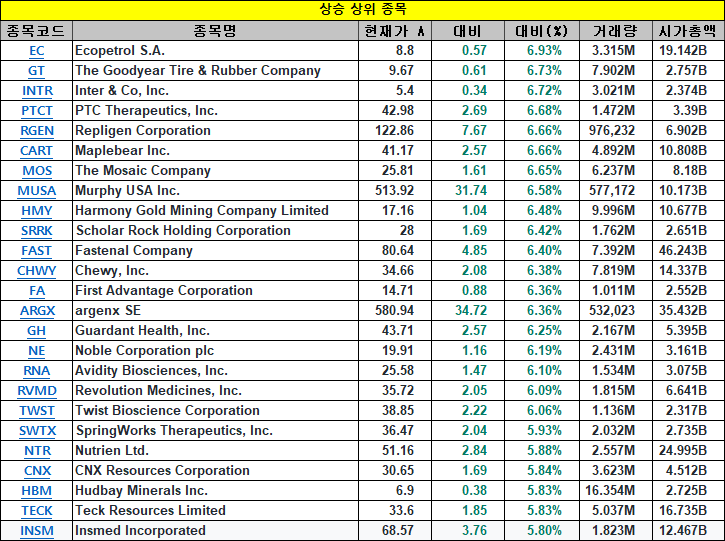Image resolution: width=725 pixels, height=541 pixels.
Task: Open the SRRK ticker link
Action: 37,231
